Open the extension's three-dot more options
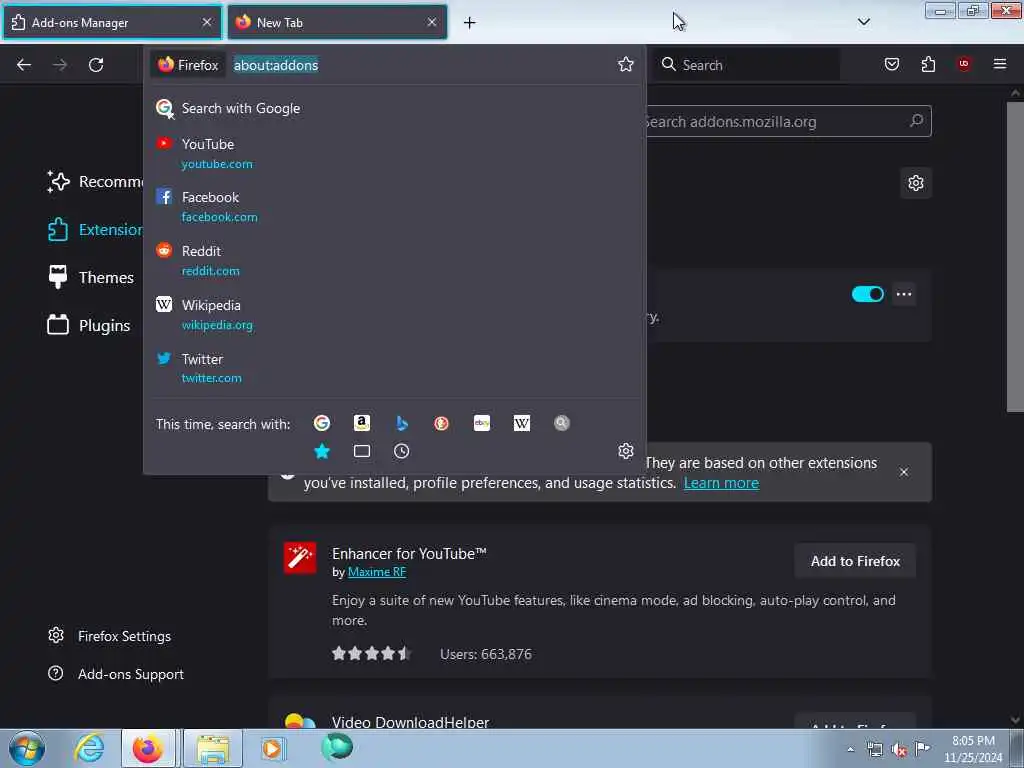Viewport: 1024px width, 768px height. click(904, 294)
